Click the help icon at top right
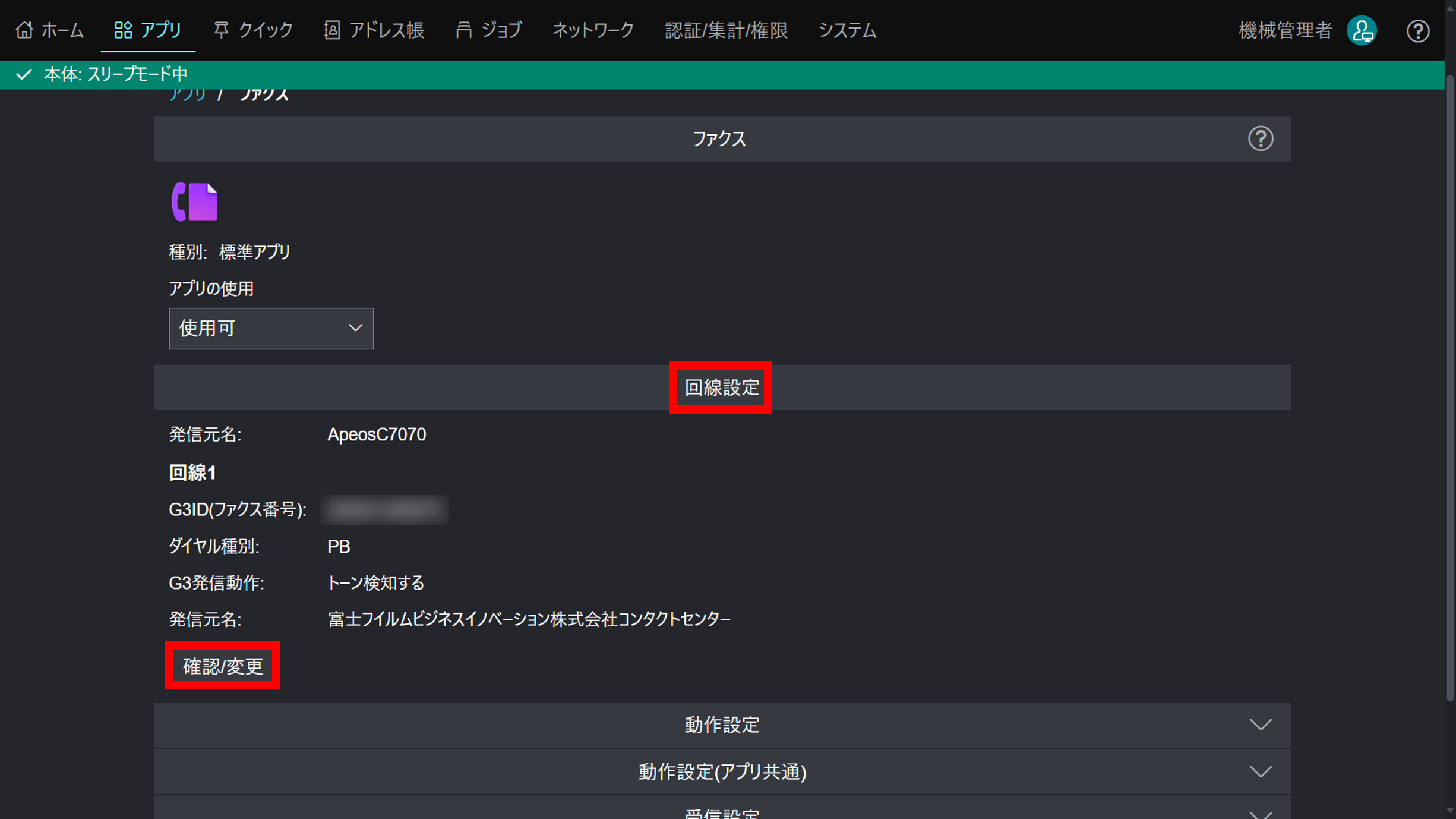The image size is (1456, 819). pos(1419,31)
